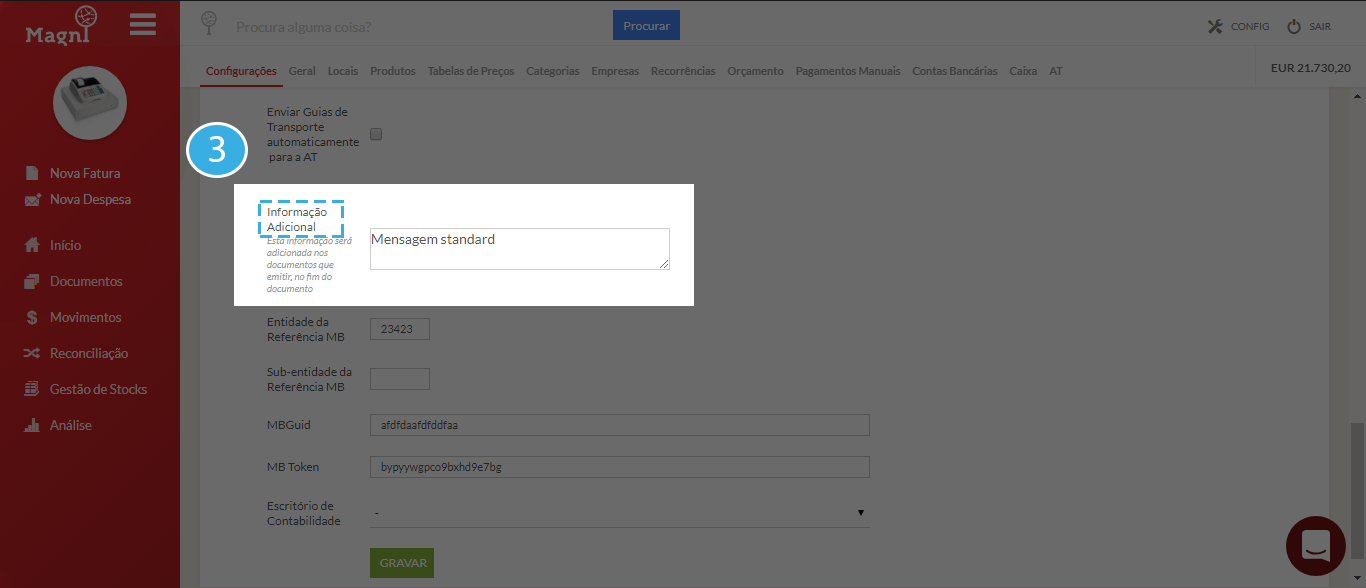Click the SAIR power icon
The width and height of the screenshot is (1366, 588).
(1294, 26)
